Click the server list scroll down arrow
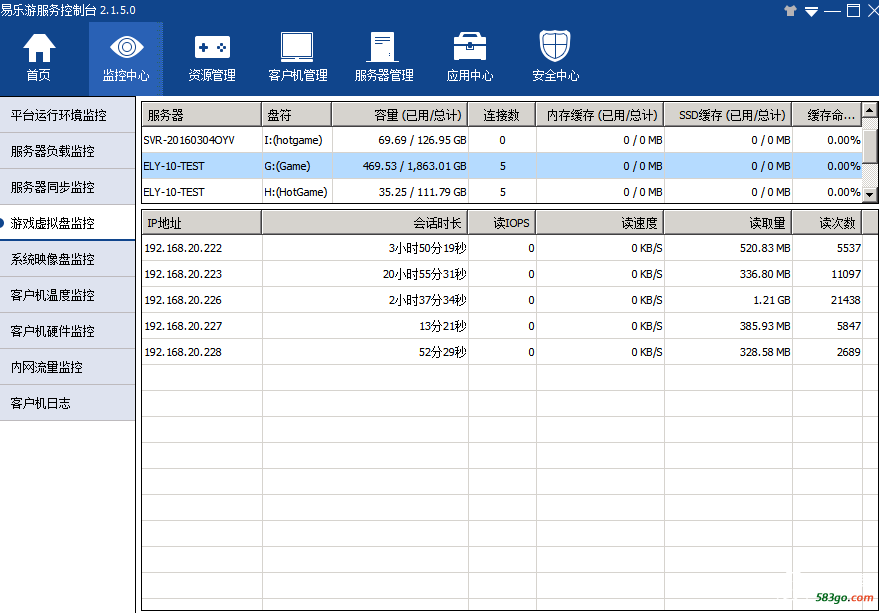 click(x=869, y=195)
